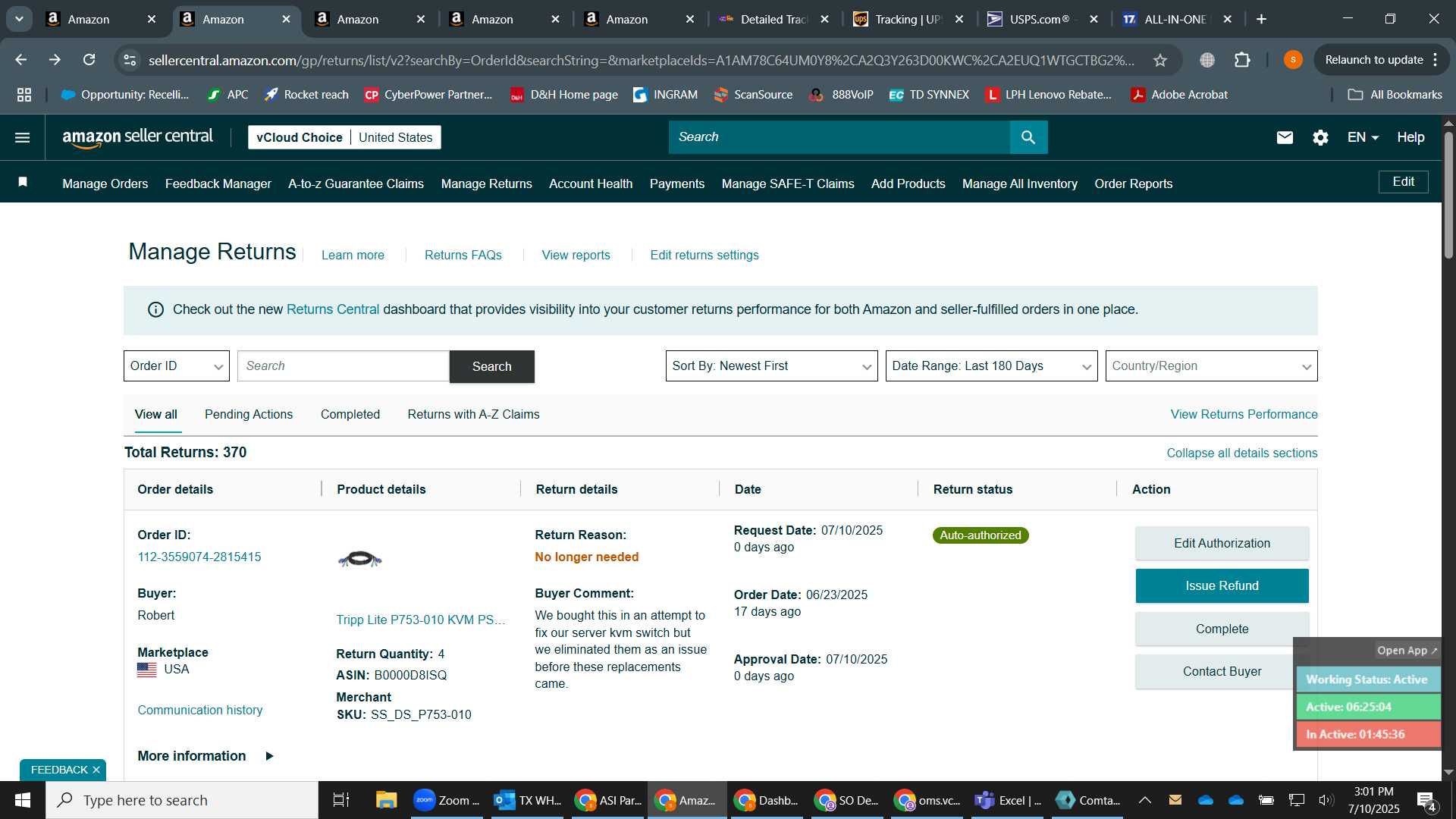Open the EN language dropdown
Image resolution: width=1456 pixels, height=819 pixels.
(x=1363, y=137)
